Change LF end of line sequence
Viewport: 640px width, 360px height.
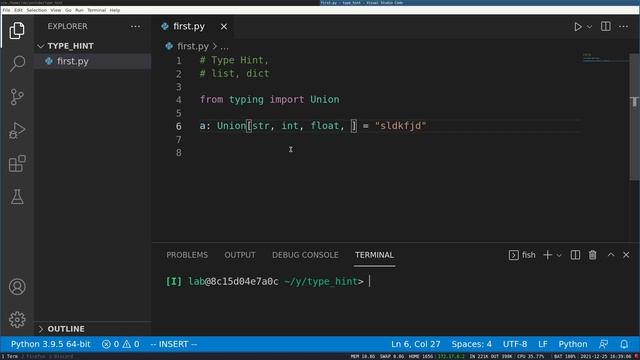click(x=542, y=344)
